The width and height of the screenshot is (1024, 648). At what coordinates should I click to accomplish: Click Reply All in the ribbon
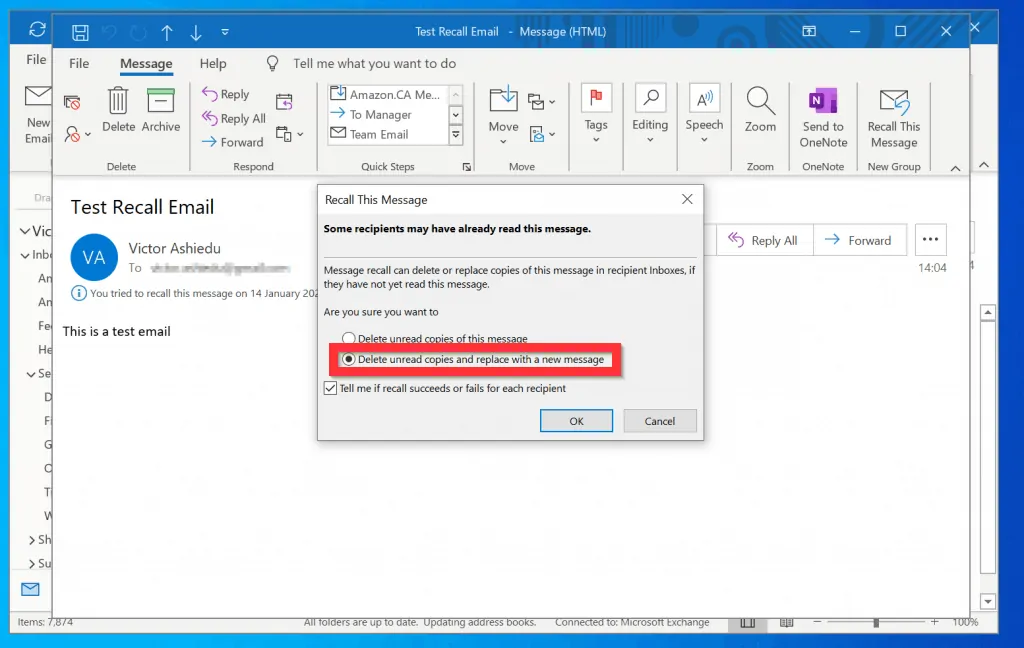234,118
